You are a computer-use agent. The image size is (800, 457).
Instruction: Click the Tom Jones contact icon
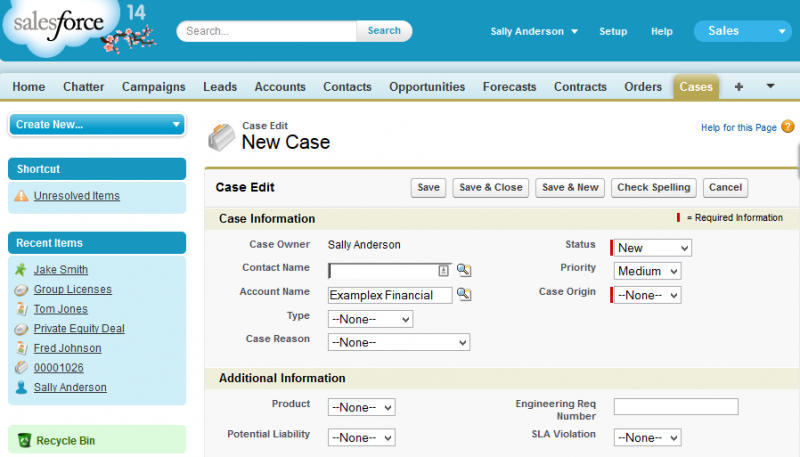pos(21,309)
